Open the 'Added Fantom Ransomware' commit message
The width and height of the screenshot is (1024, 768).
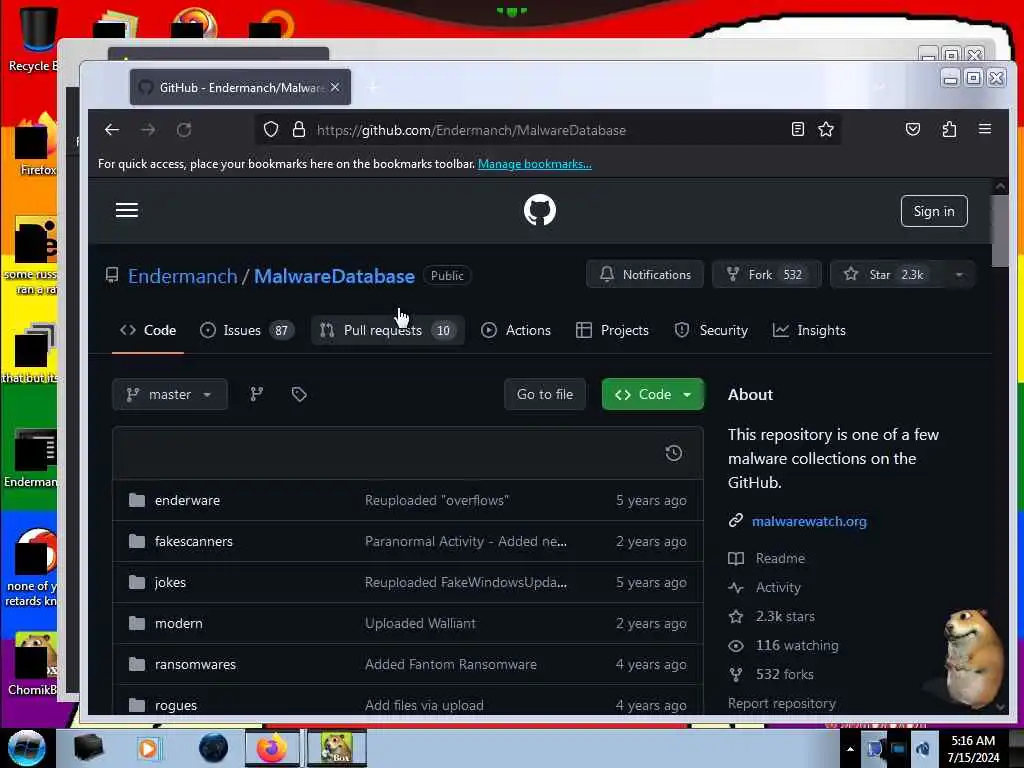(451, 664)
